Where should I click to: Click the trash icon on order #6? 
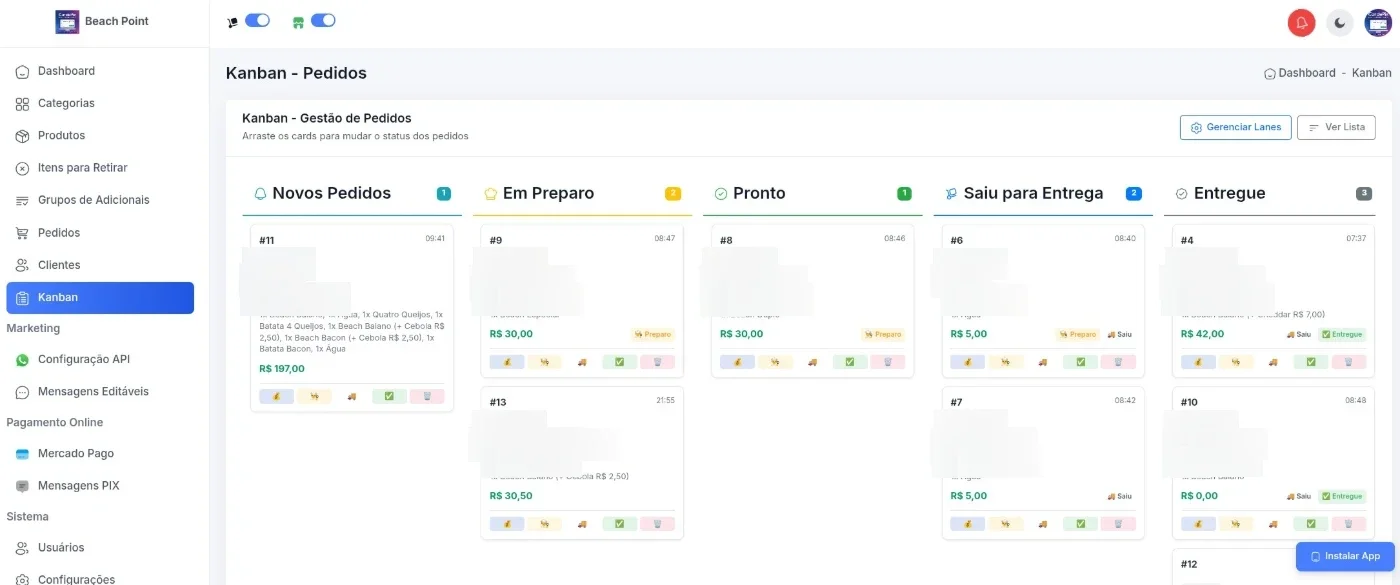point(1118,362)
